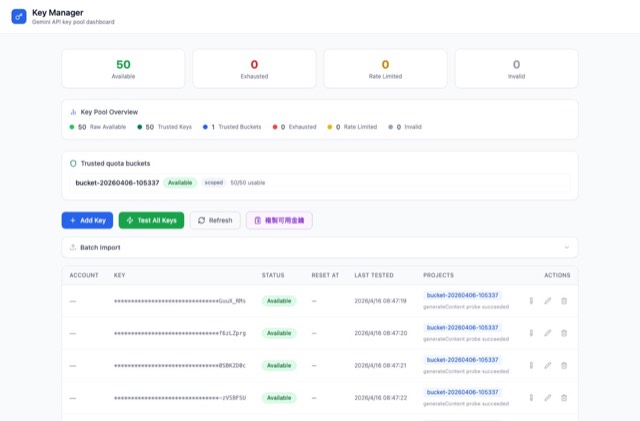Screen dimensions: 640x421
Task: Edit the key ending in GuuX_RMs
Action: 548,301
